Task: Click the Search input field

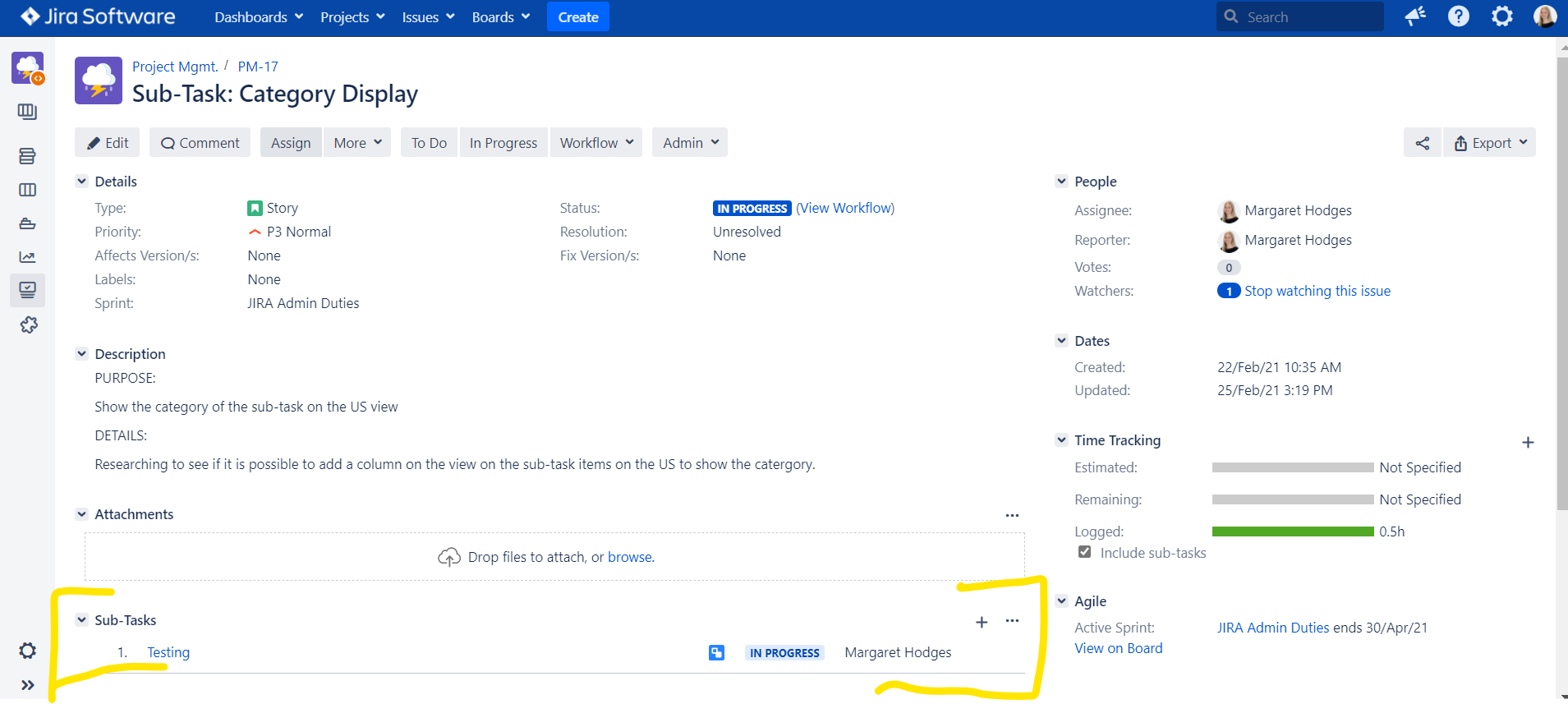Action: pyautogui.click(x=1300, y=16)
